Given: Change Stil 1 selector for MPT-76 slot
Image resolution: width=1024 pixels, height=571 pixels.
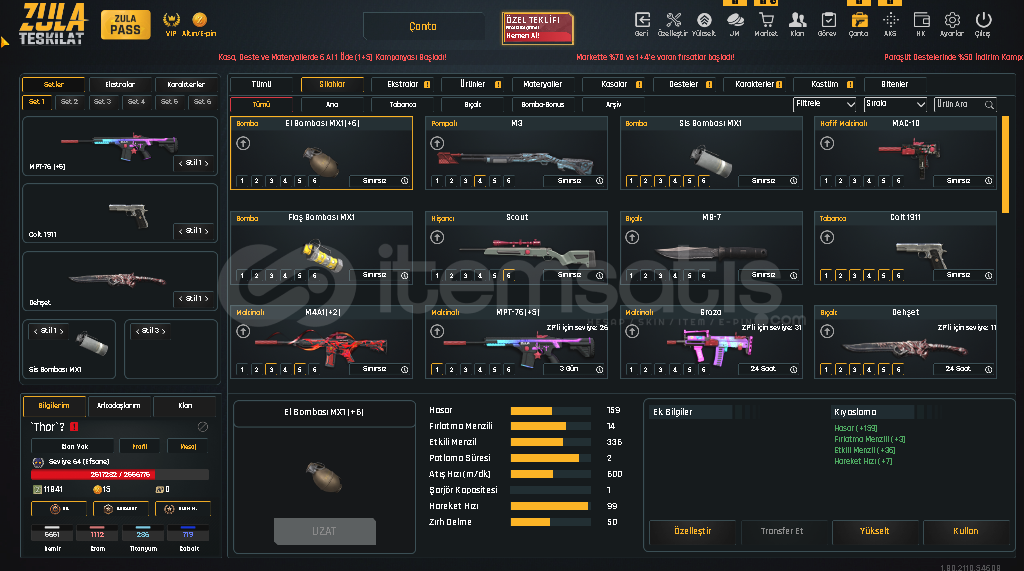Looking at the screenshot, I should click(x=194, y=163).
